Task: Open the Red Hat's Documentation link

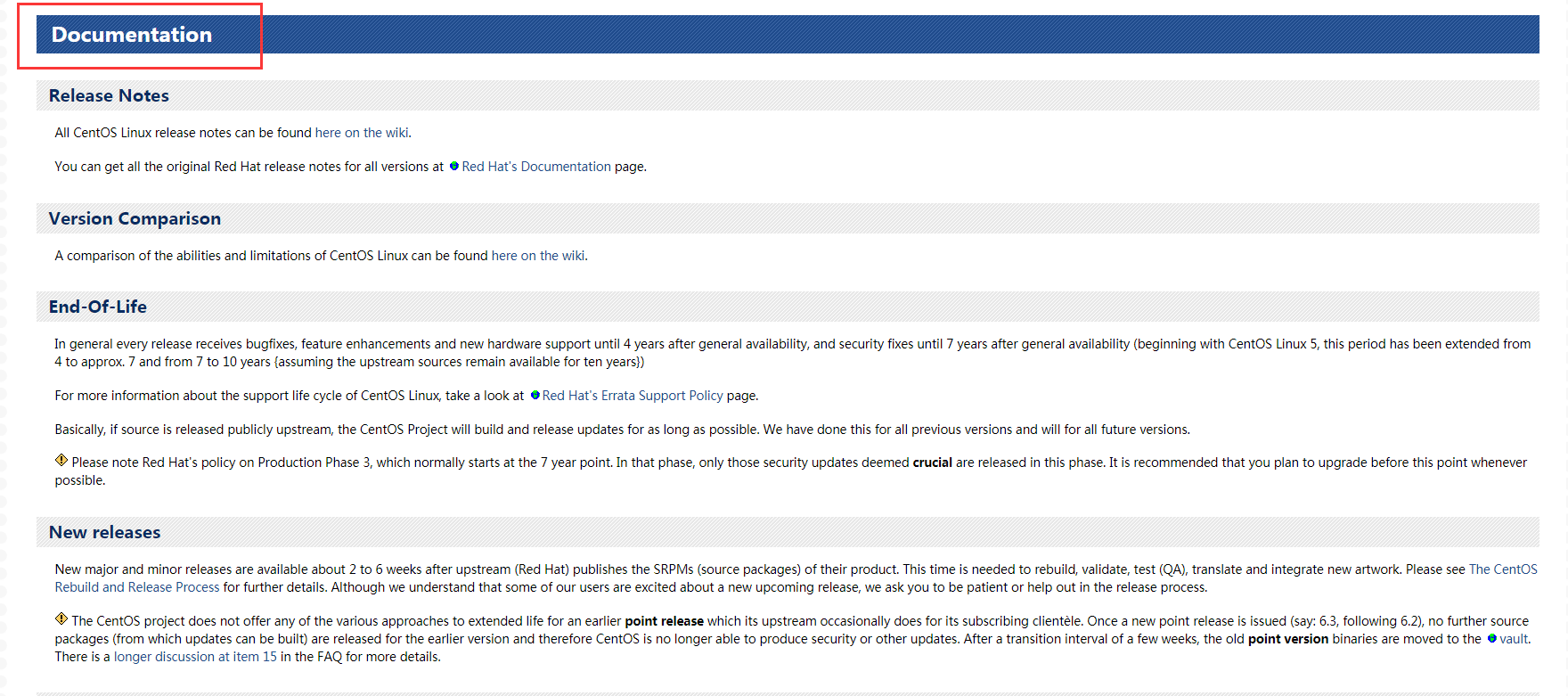Action: pos(536,167)
